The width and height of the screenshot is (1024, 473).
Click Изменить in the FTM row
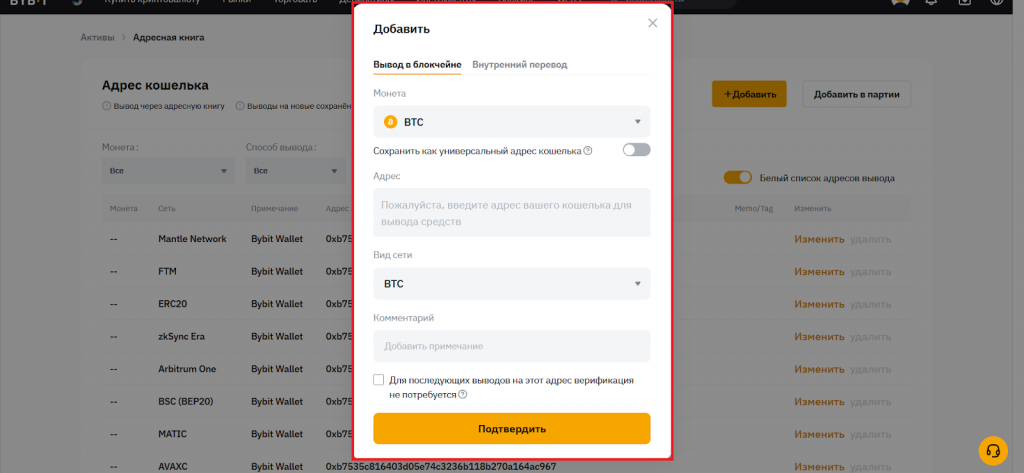tap(819, 271)
